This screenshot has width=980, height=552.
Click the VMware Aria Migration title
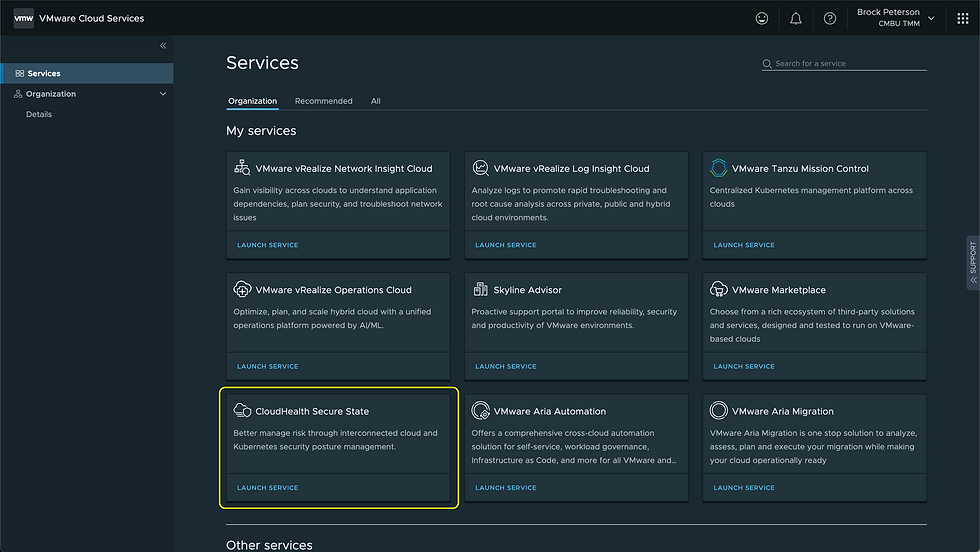[782, 411]
